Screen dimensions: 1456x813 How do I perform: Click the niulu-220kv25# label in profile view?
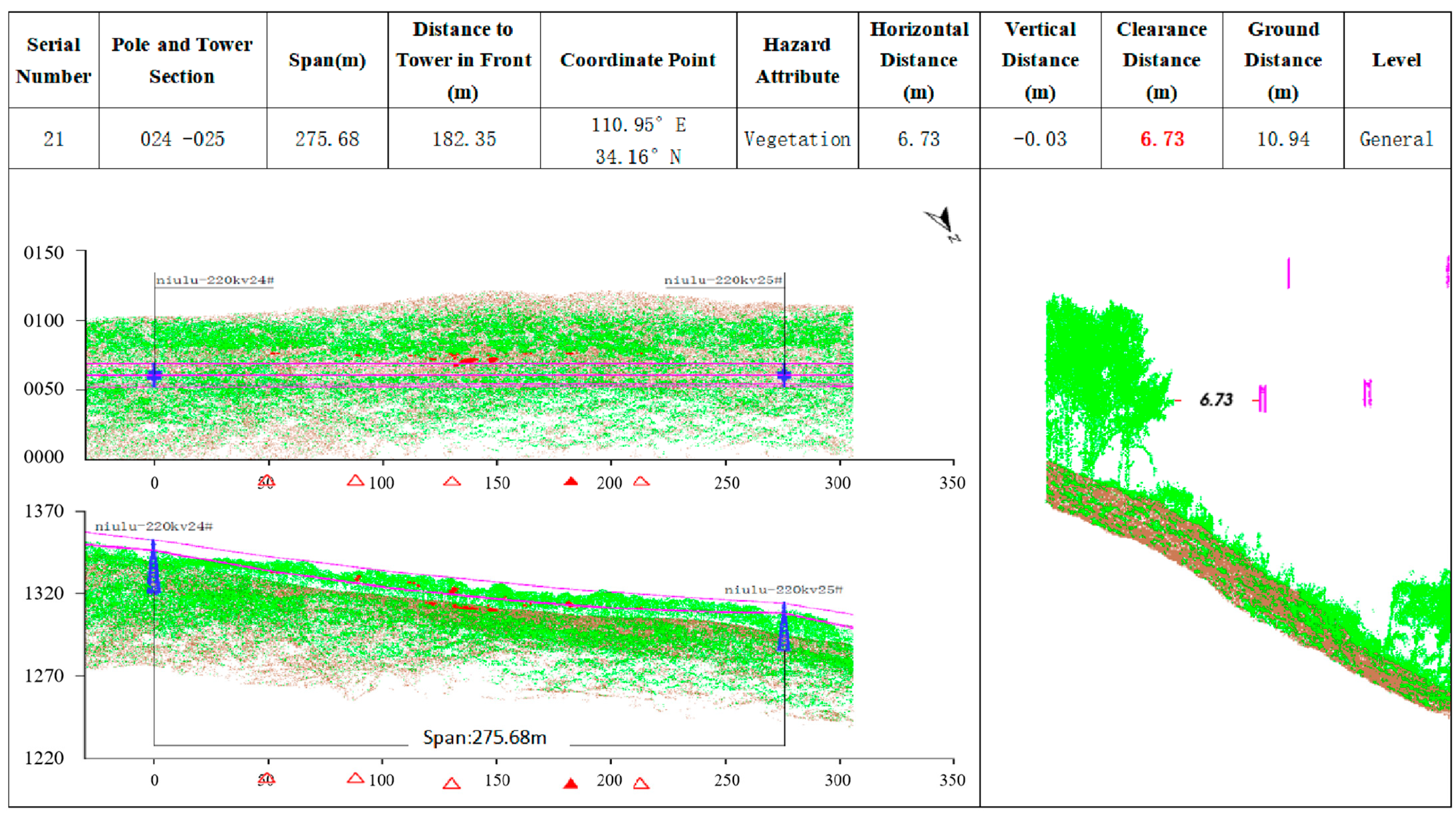click(x=783, y=590)
